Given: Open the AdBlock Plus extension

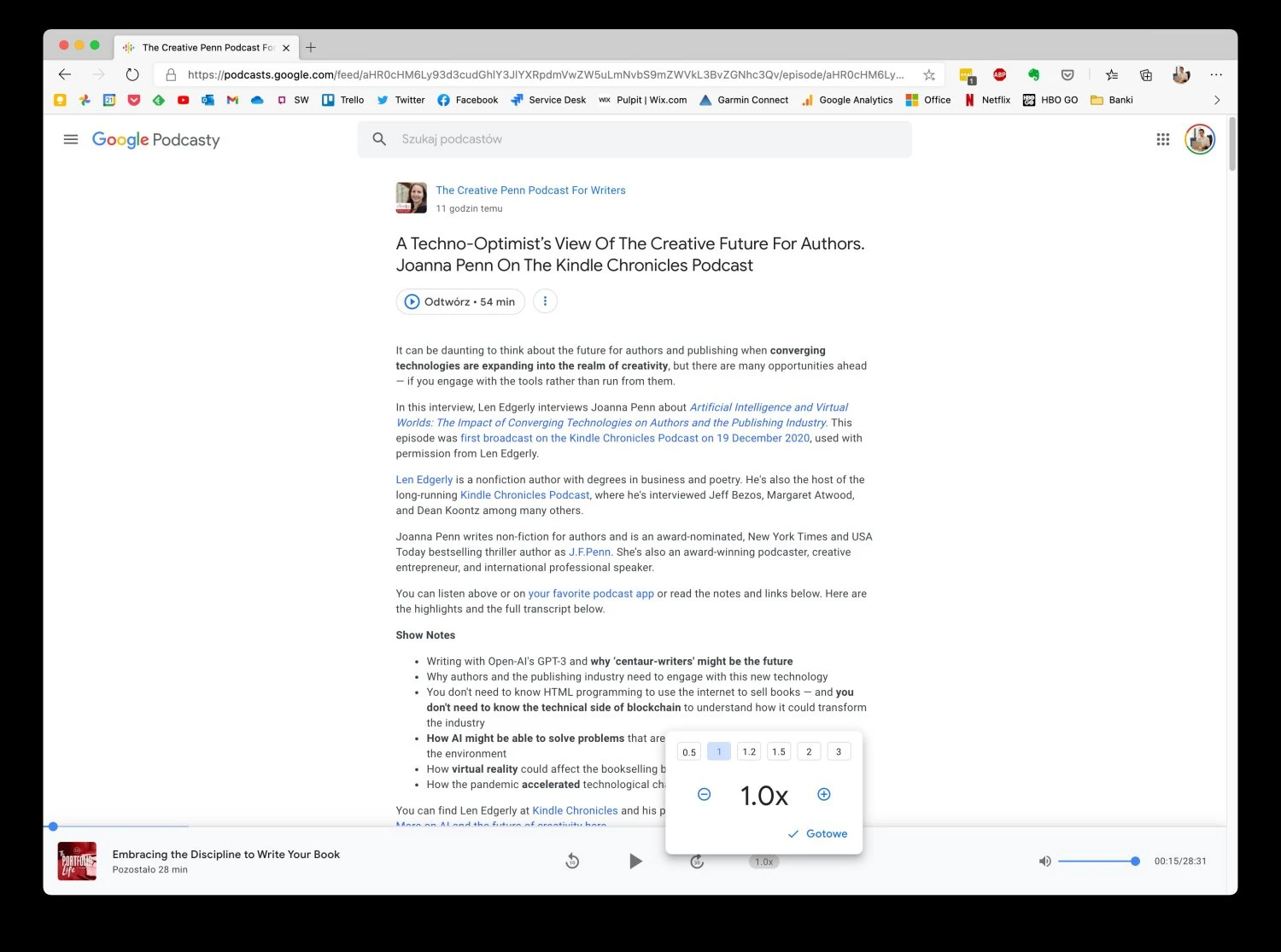Looking at the screenshot, I should point(1000,75).
